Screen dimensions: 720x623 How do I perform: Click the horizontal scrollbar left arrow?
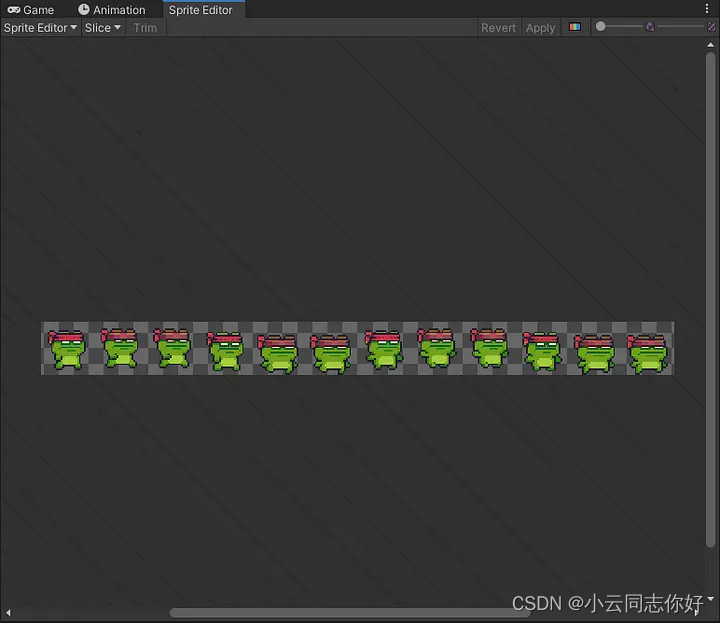8,612
